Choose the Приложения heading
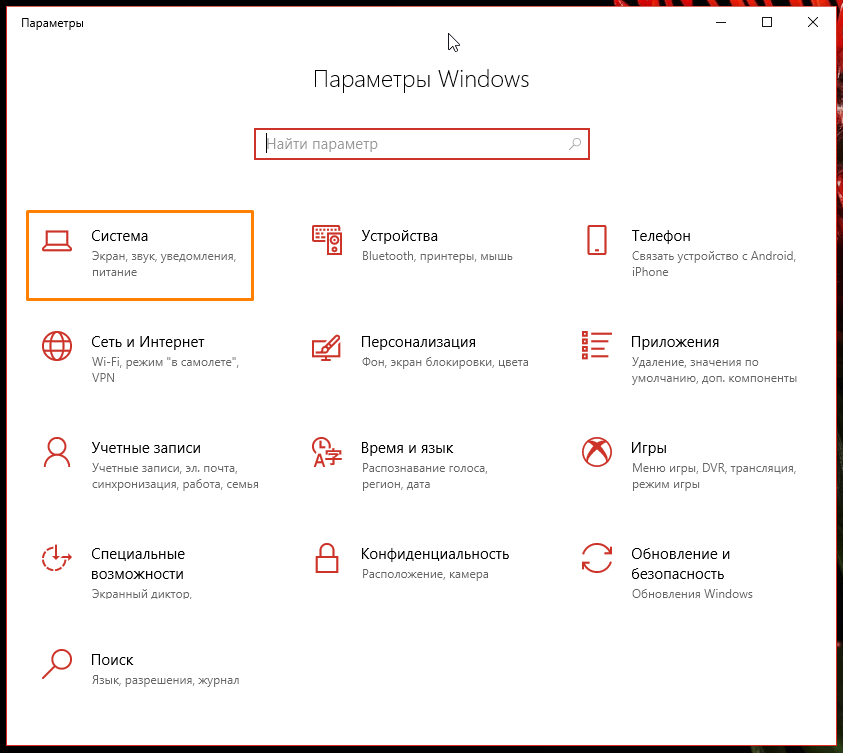This screenshot has height=753, width=843. [x=675, y=342]
